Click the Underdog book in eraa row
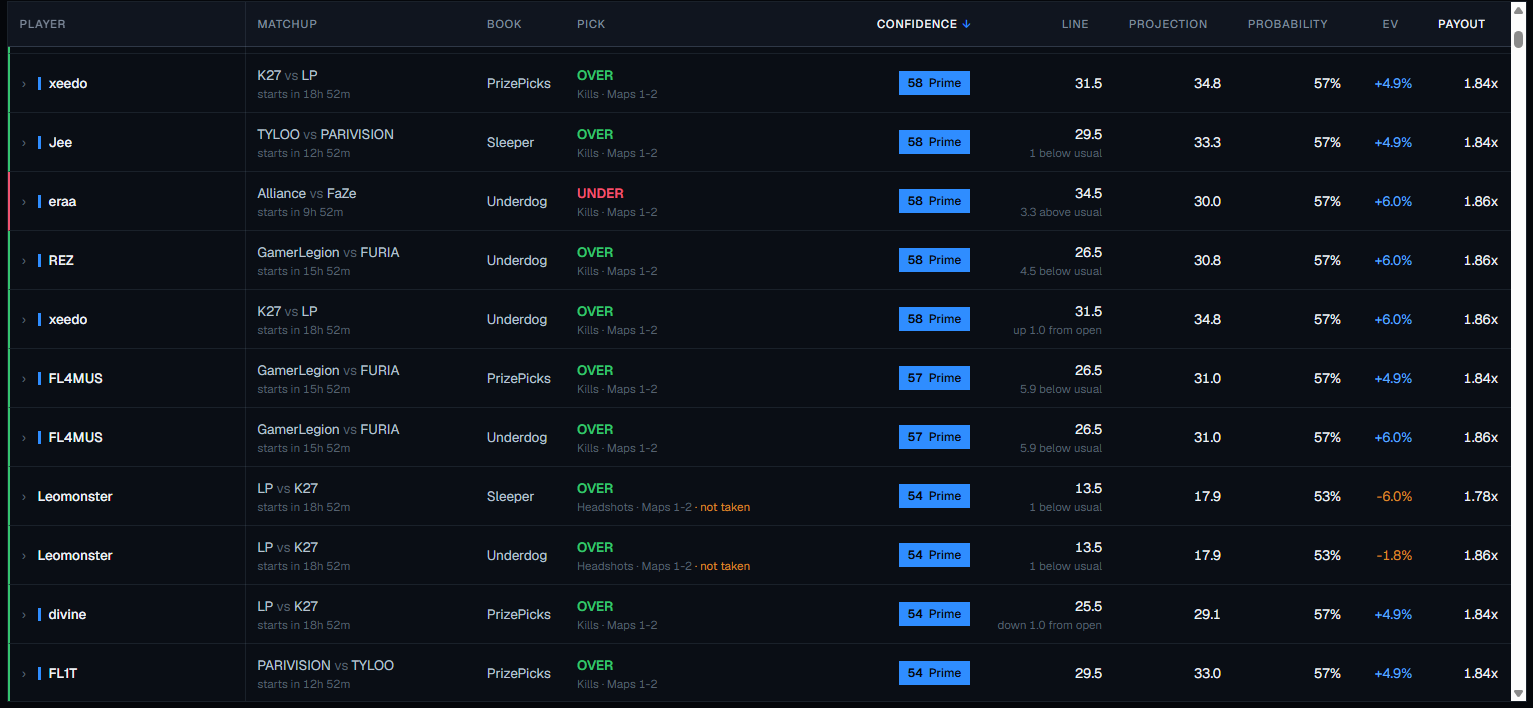1533x708 pixels. pos(517,201)
